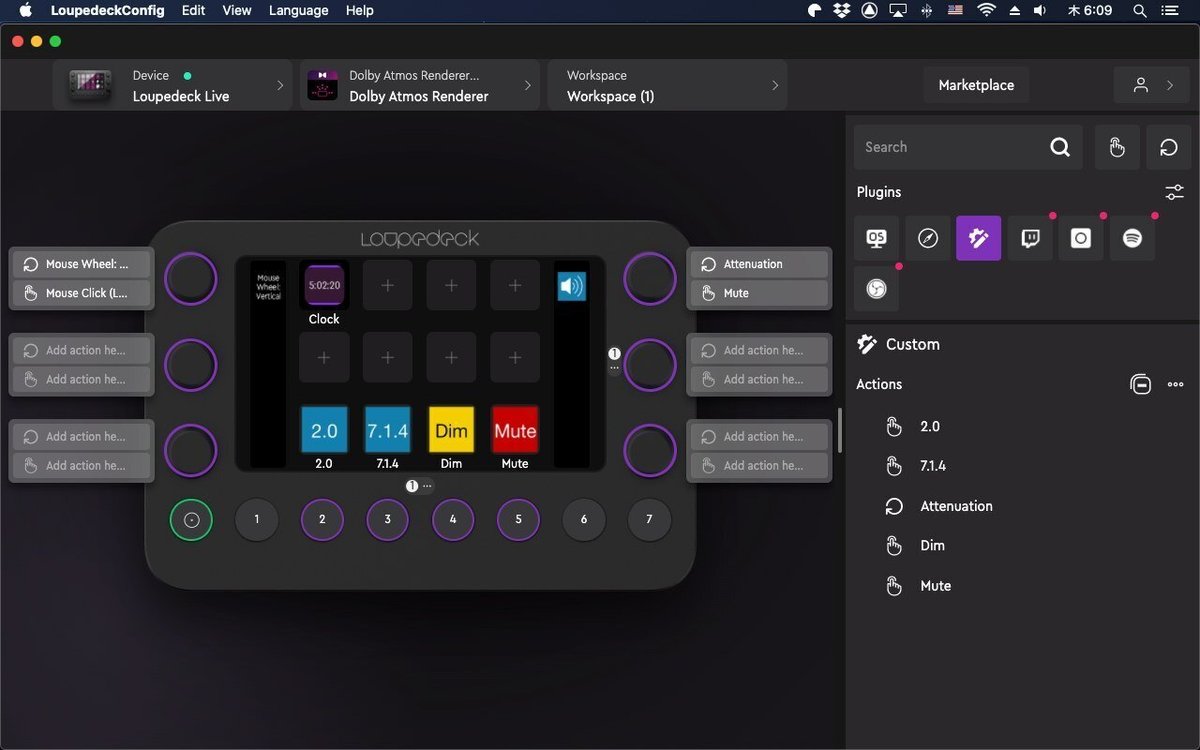This screenshot has height=750, width=1200.
Task: Open the Dolby Atmos Renderer profile selector
Action: coord(420,86)
